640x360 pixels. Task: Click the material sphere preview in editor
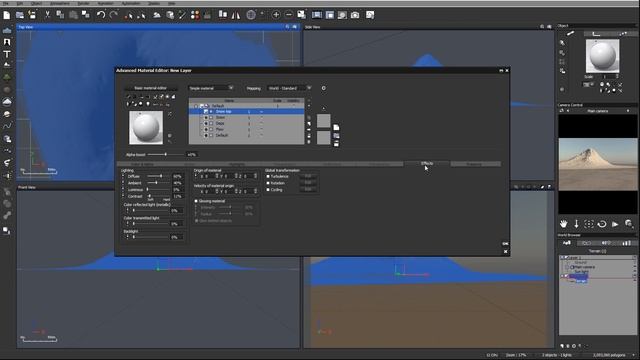[x=146, y=128]
